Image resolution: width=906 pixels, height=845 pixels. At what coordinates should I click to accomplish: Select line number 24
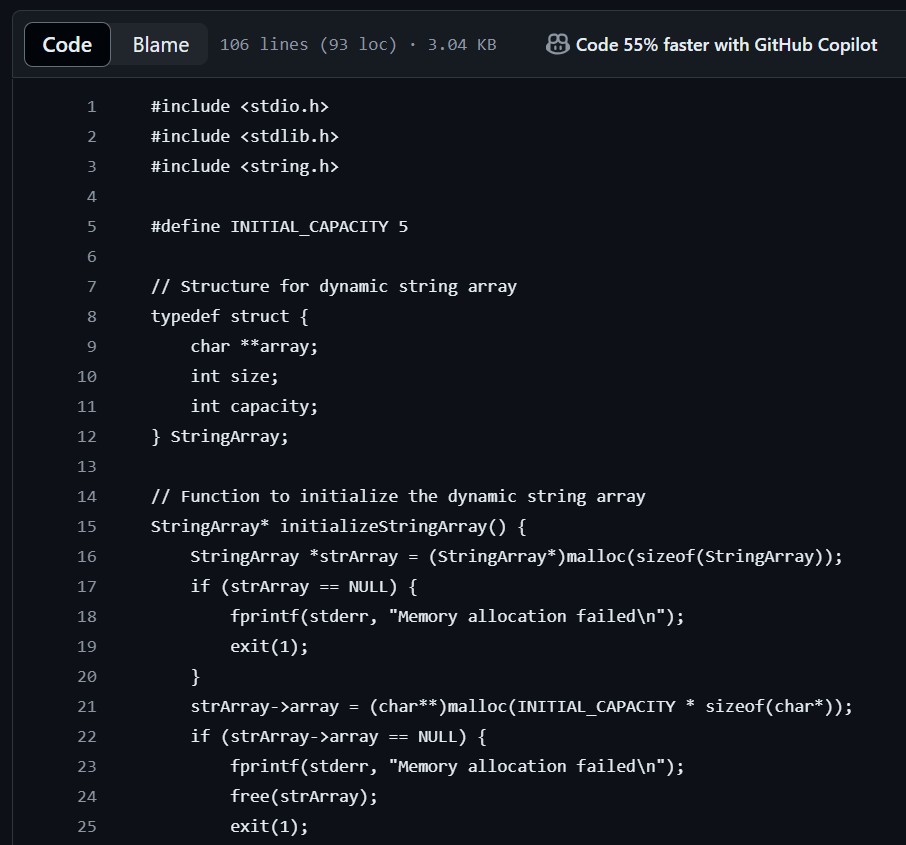tap(87, 797)
